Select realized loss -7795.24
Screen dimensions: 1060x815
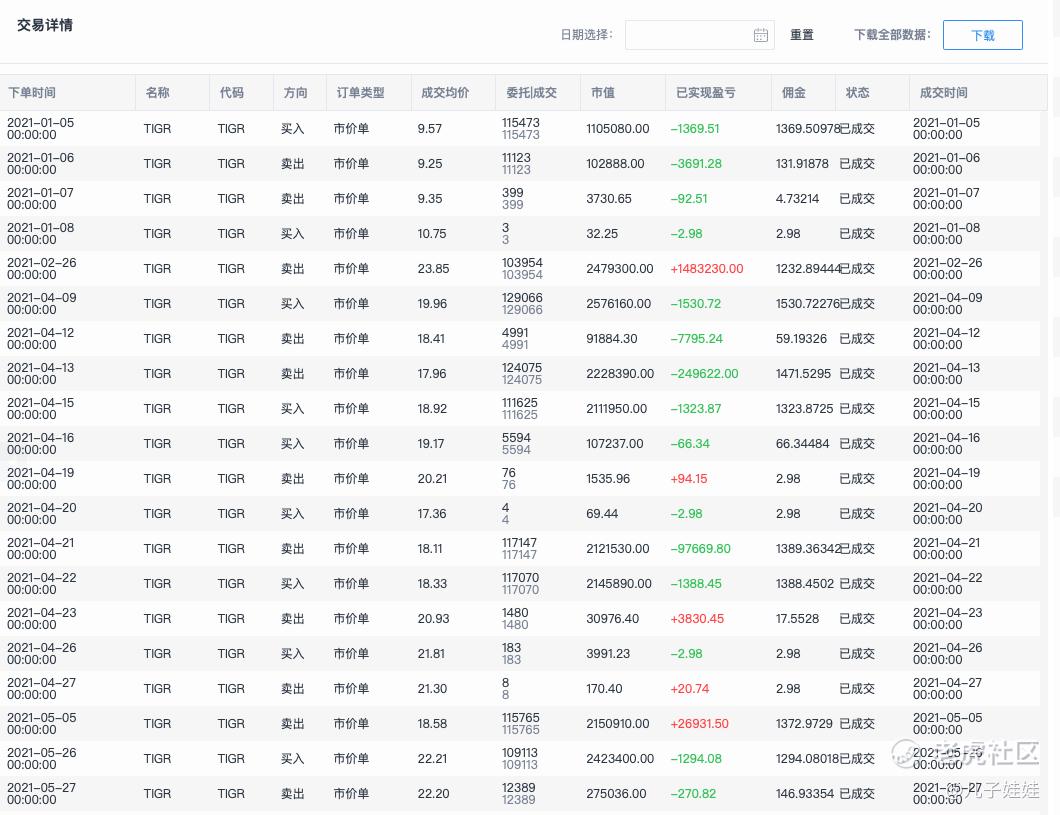click(697, 339)
